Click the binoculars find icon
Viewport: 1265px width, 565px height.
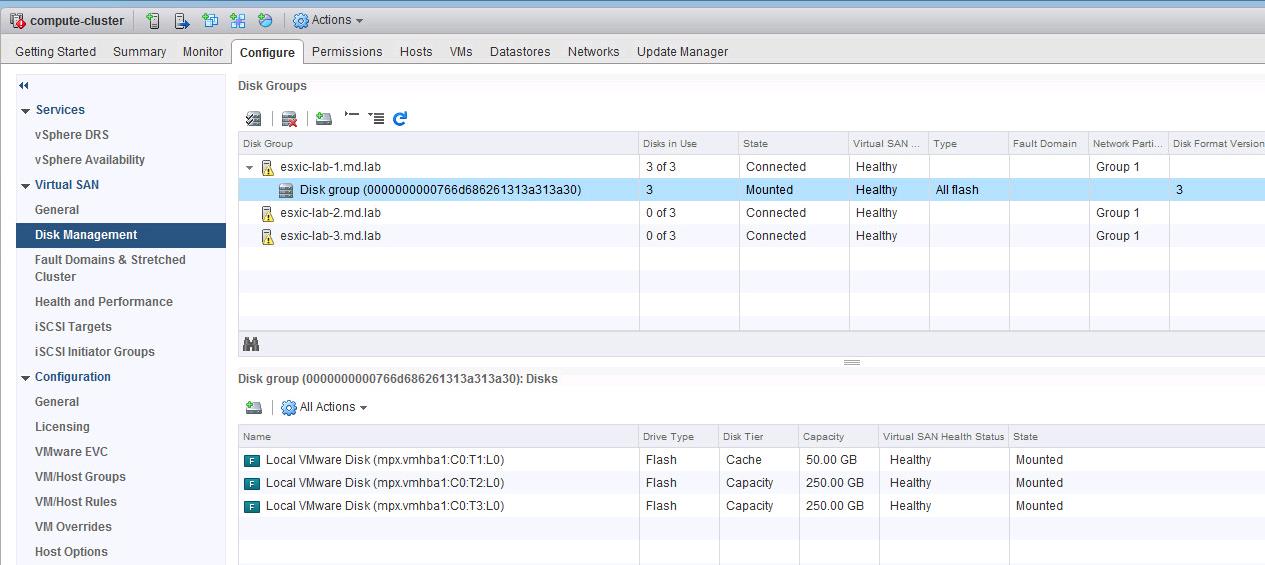click(251, 344)
